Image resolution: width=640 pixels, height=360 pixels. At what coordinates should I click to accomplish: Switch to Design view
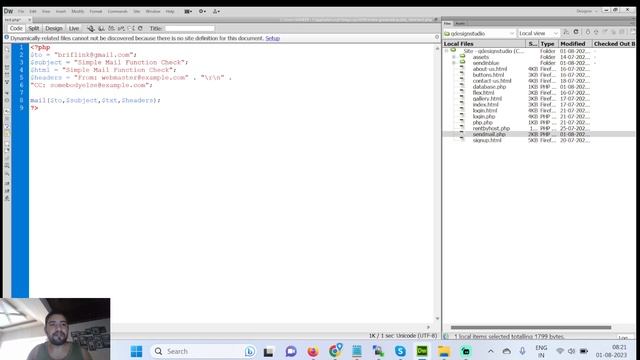point(54,28)
